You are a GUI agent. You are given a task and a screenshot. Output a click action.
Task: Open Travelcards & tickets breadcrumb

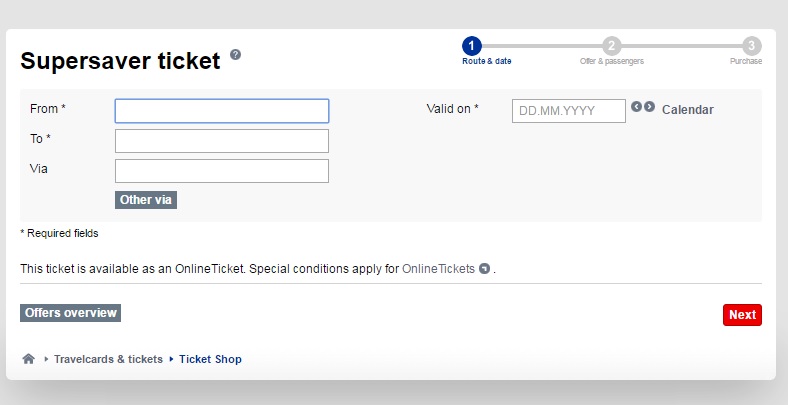109,359
